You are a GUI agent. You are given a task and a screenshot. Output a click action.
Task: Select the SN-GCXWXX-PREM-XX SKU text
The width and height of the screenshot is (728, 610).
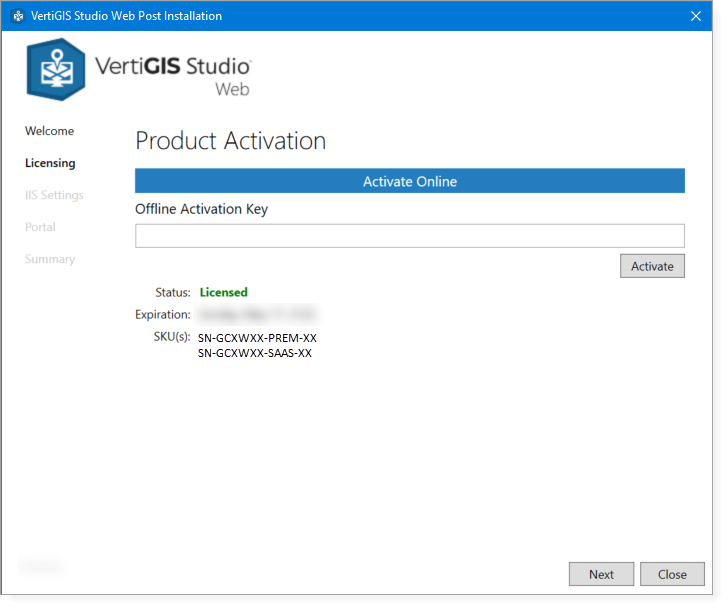tap(257, 338)
